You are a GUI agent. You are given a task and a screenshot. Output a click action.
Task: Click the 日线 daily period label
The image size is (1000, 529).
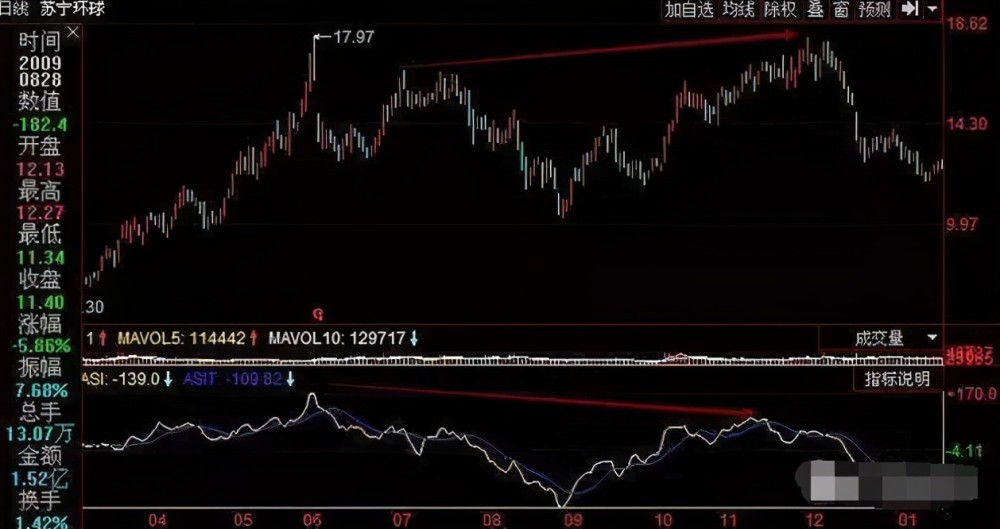pos(15,8)
